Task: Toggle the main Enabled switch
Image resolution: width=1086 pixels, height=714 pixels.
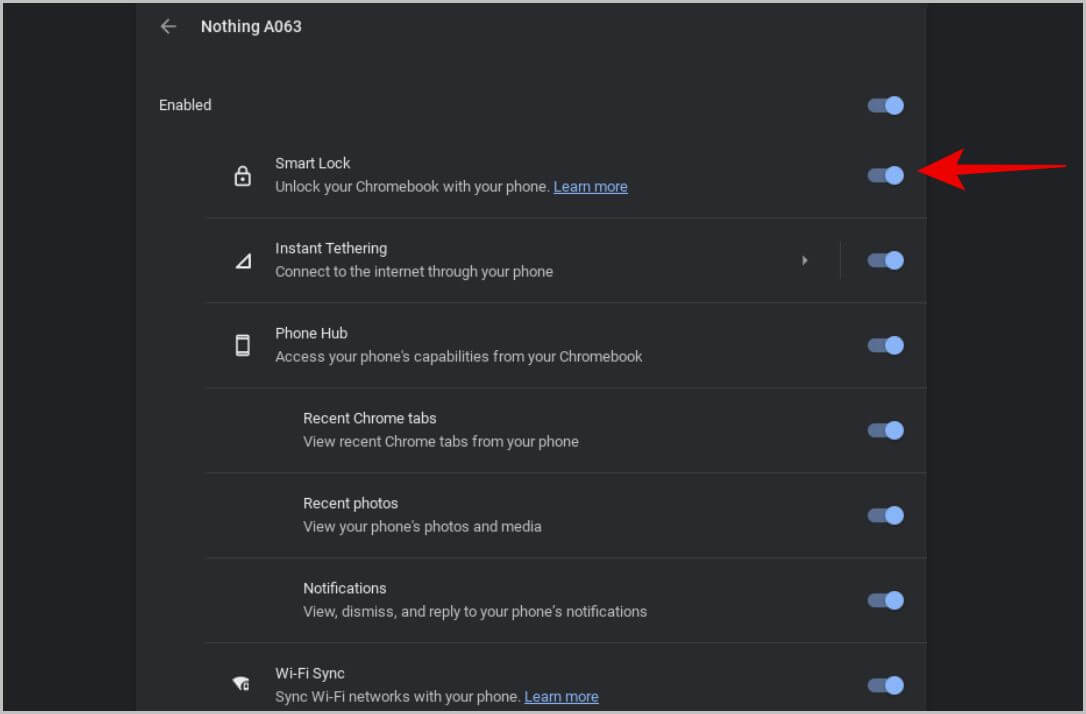Action: tap(885, 105)
